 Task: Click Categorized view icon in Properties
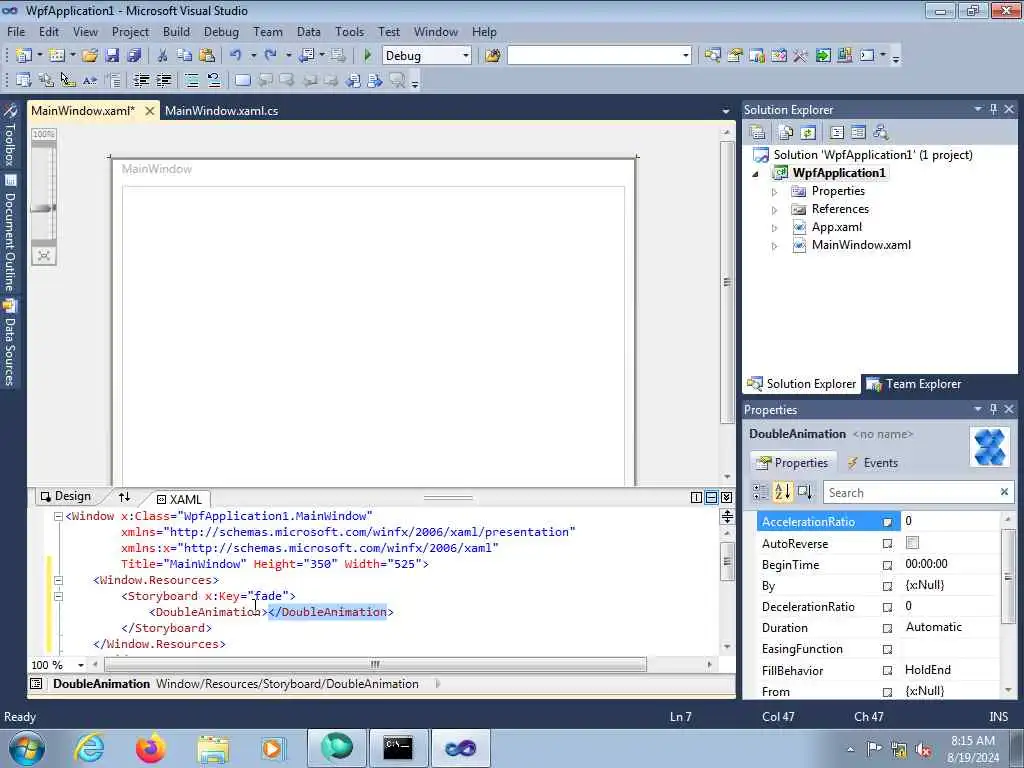[760, 492]
